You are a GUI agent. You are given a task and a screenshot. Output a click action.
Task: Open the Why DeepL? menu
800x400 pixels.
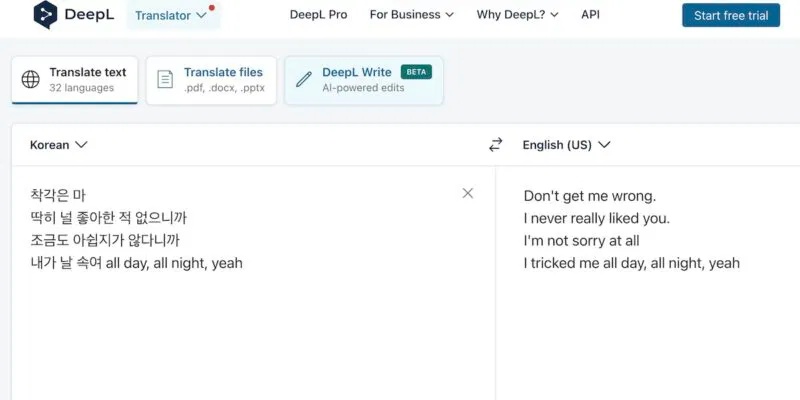point(518,15)
